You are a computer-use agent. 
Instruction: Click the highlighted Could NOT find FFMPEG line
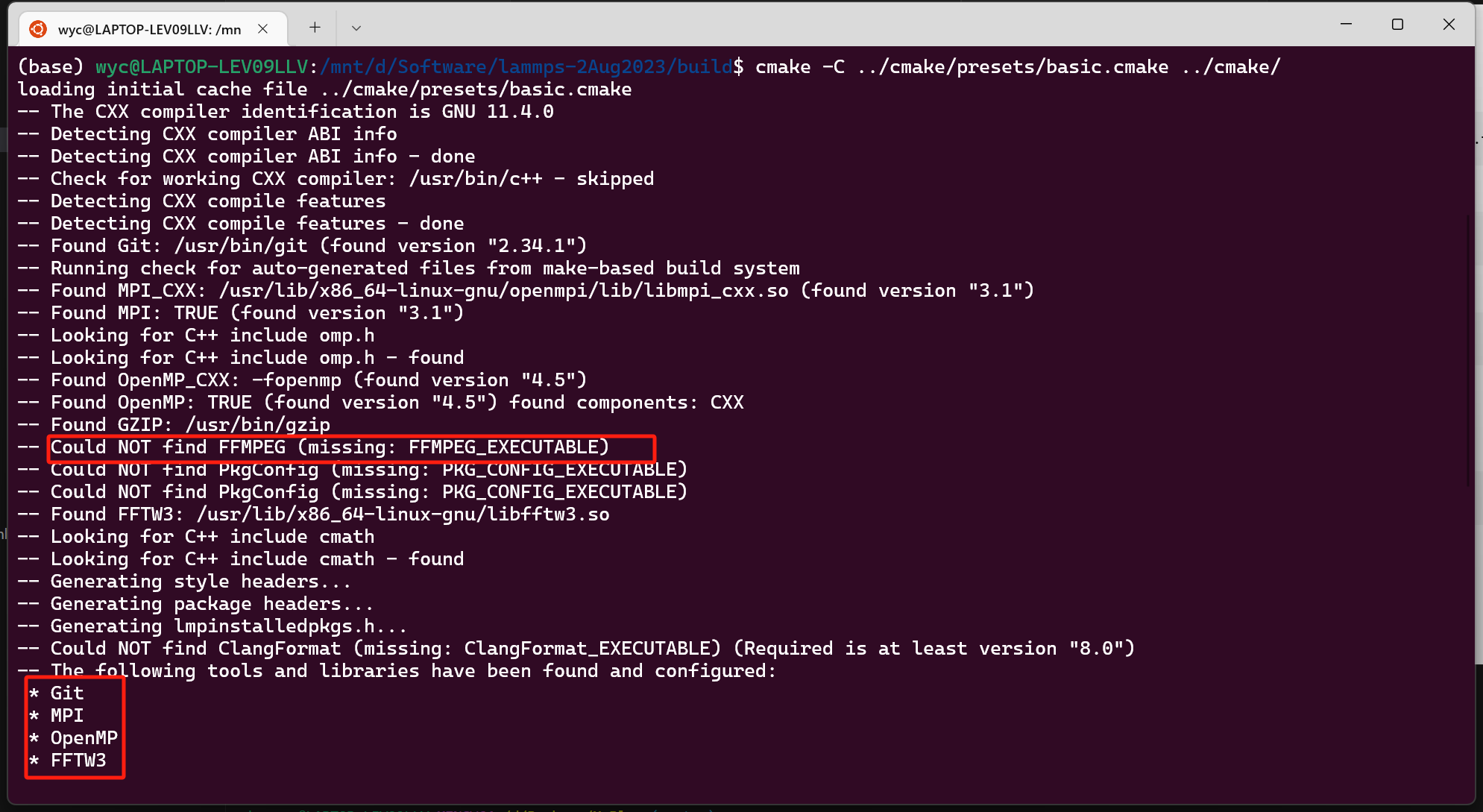click(330, 447)
